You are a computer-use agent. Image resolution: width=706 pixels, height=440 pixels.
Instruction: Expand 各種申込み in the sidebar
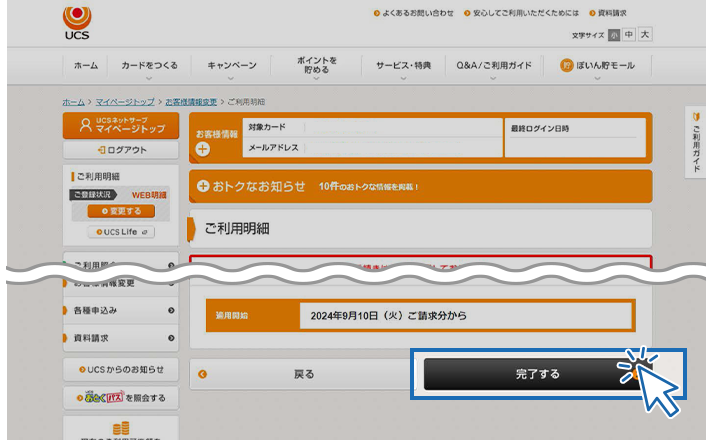click(x=121, y=311)
